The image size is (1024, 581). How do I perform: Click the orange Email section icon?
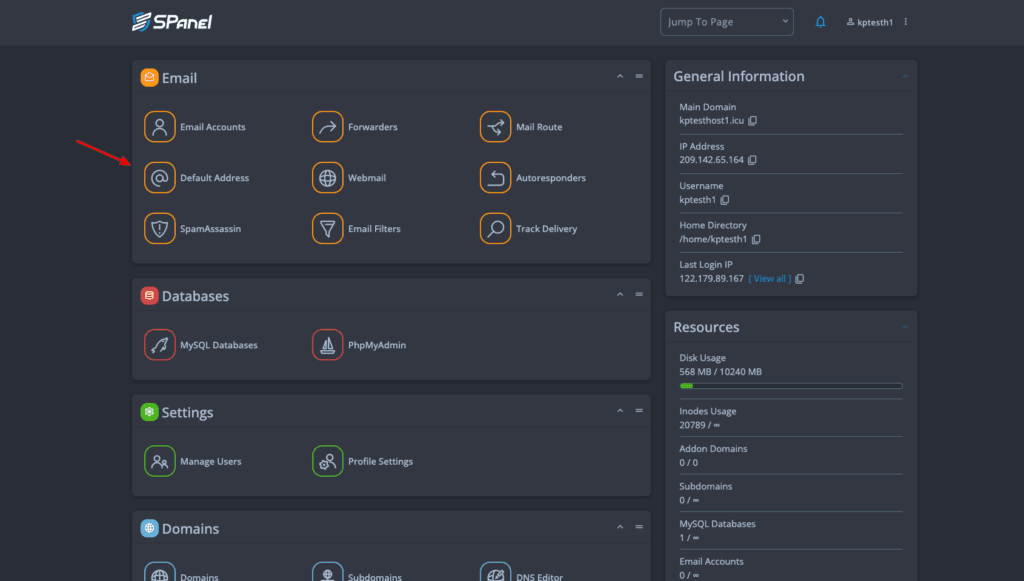149,78
